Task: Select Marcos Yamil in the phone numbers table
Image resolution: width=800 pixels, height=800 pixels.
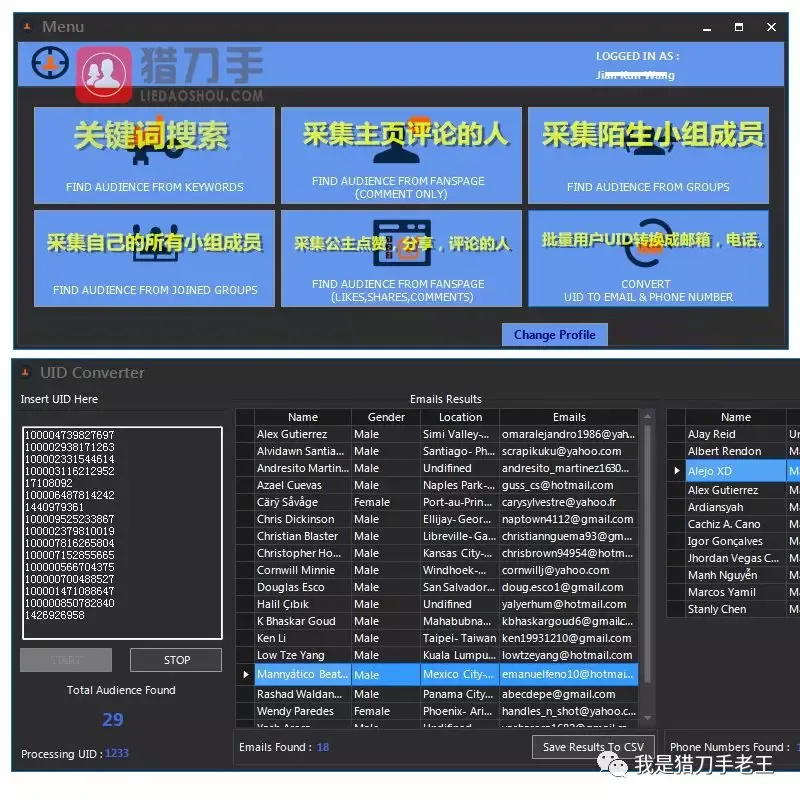Action: click(x=735, y=592)
